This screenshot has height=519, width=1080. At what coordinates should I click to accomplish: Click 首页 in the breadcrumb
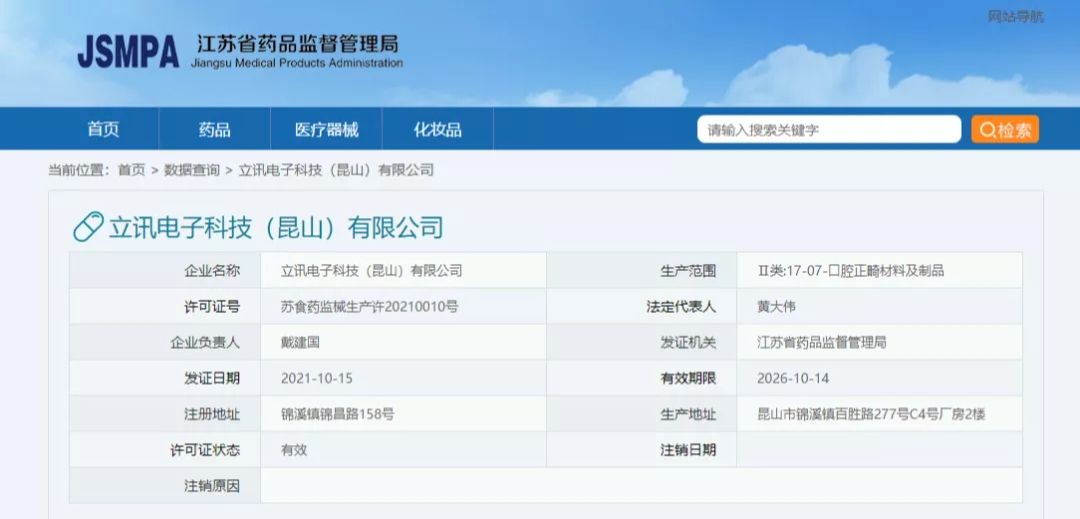pos(131,170)
